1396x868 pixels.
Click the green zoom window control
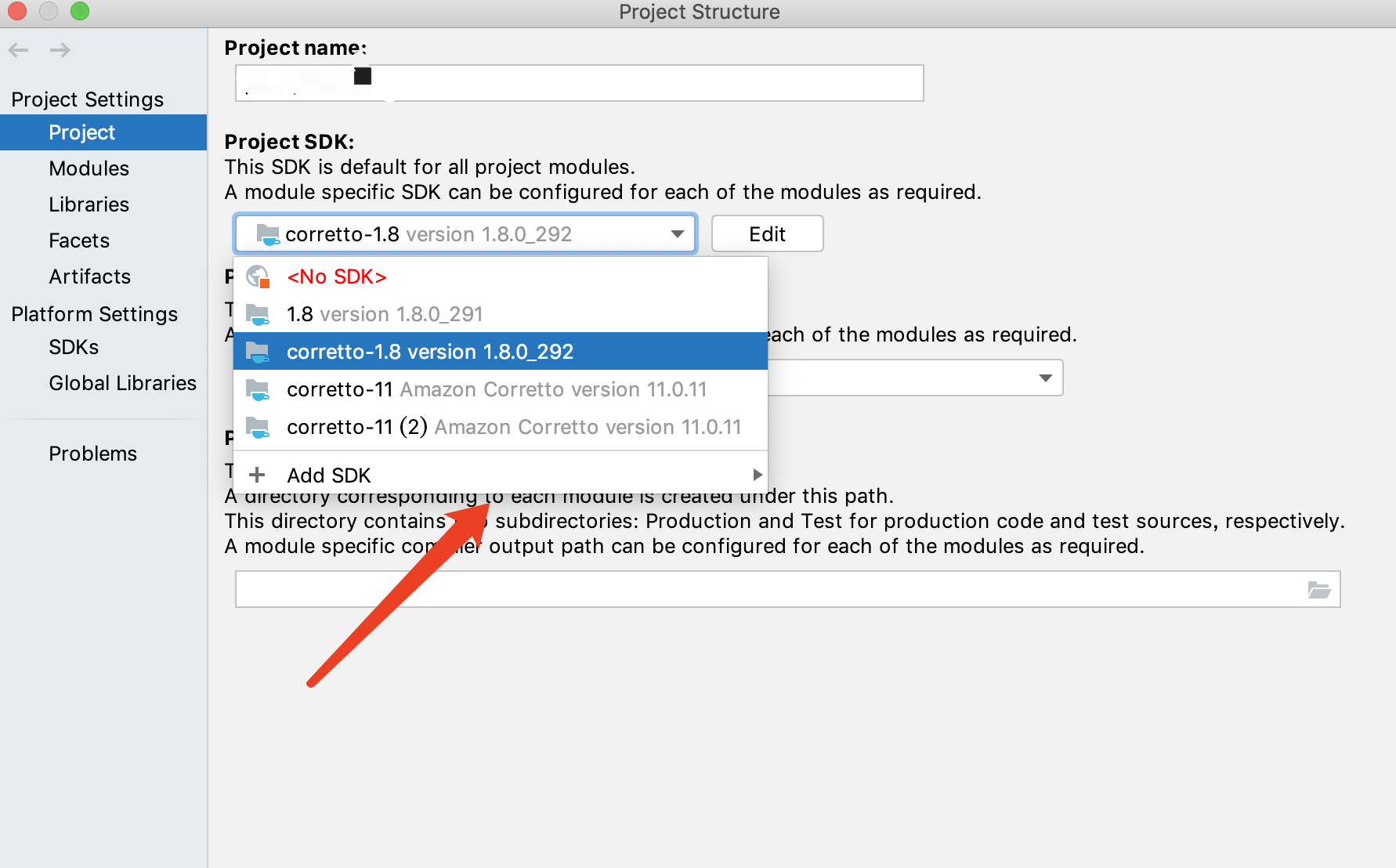pos(78,11)
